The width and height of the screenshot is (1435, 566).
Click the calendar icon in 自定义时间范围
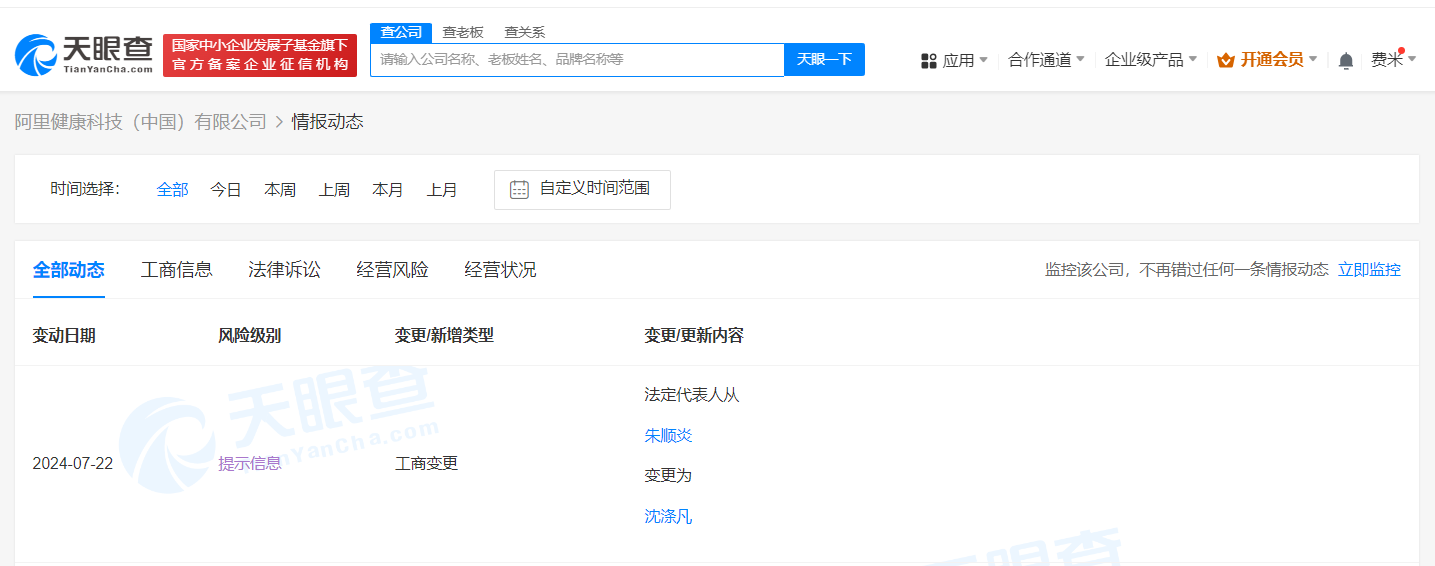point(519,189)
